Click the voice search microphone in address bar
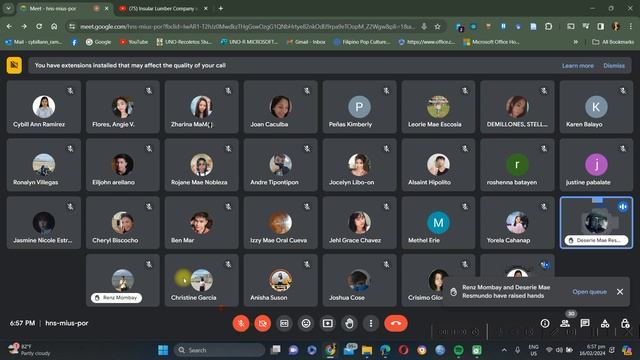This screenshot has width=640, height=360. pyautogui.click(x=424, y=27)
